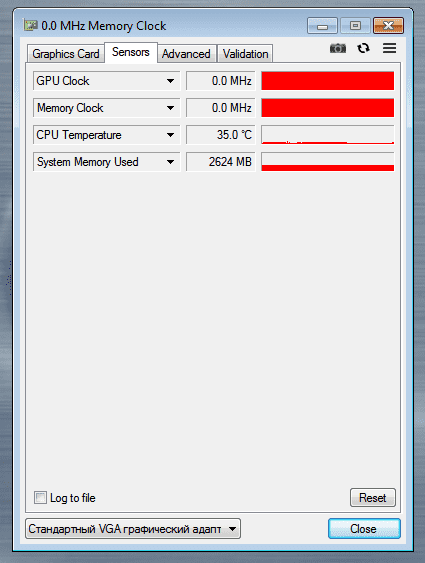Select the Sensors tab
Screen dimensions: 425x563
(x=131, y=52)
